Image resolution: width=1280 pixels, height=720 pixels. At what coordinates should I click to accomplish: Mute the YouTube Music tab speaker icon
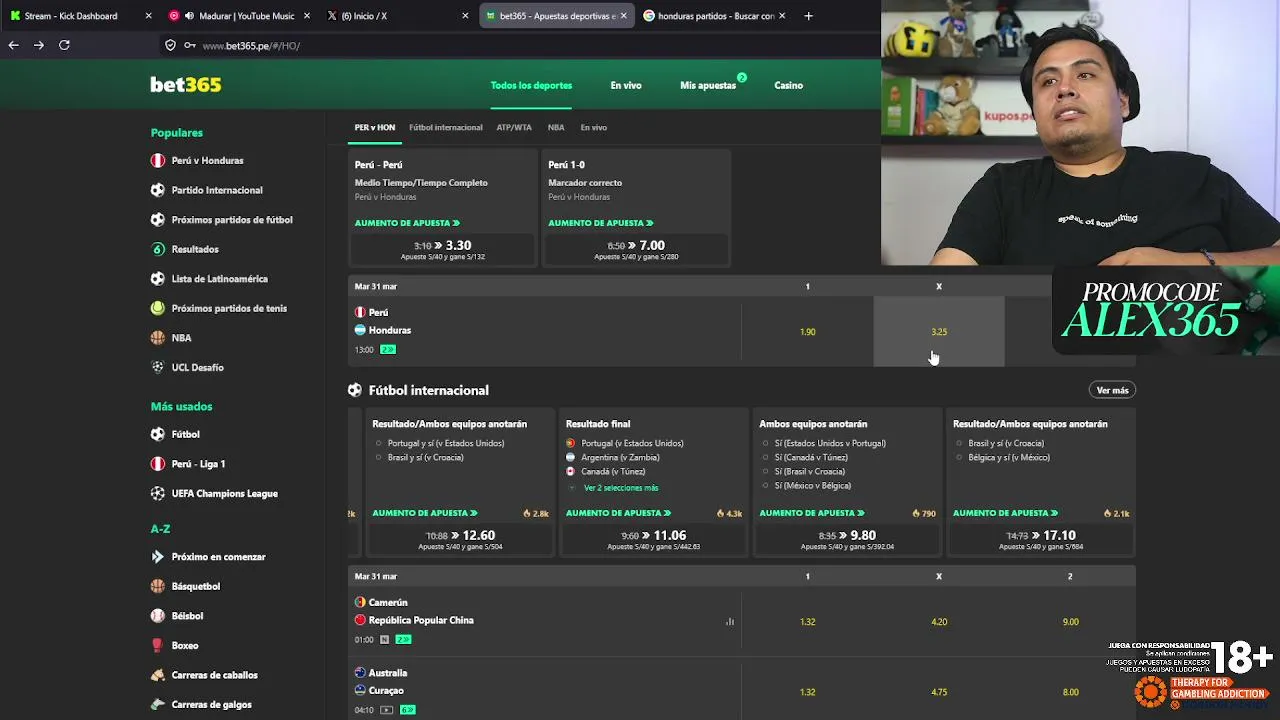(189, 16)
